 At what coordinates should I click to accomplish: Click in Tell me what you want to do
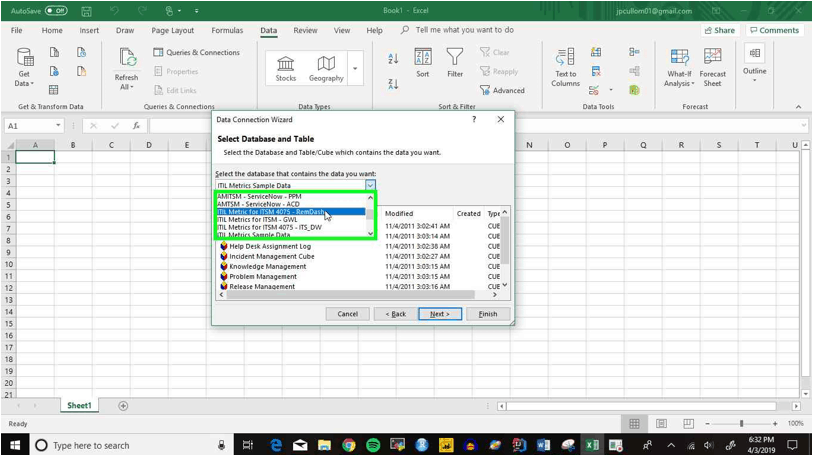pyautogui.click(x=465, y=30)
